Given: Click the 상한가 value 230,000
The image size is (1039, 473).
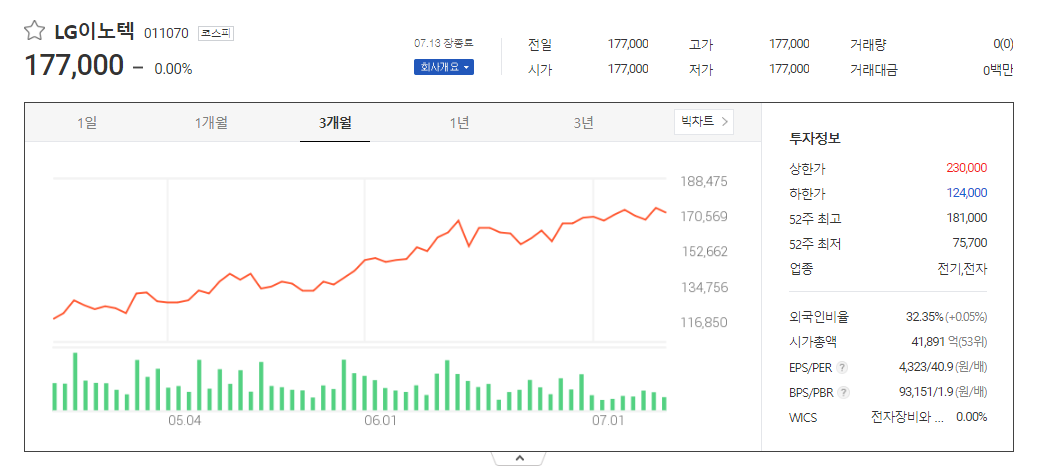Looking at the screenshot, I should tap(967, 168).
